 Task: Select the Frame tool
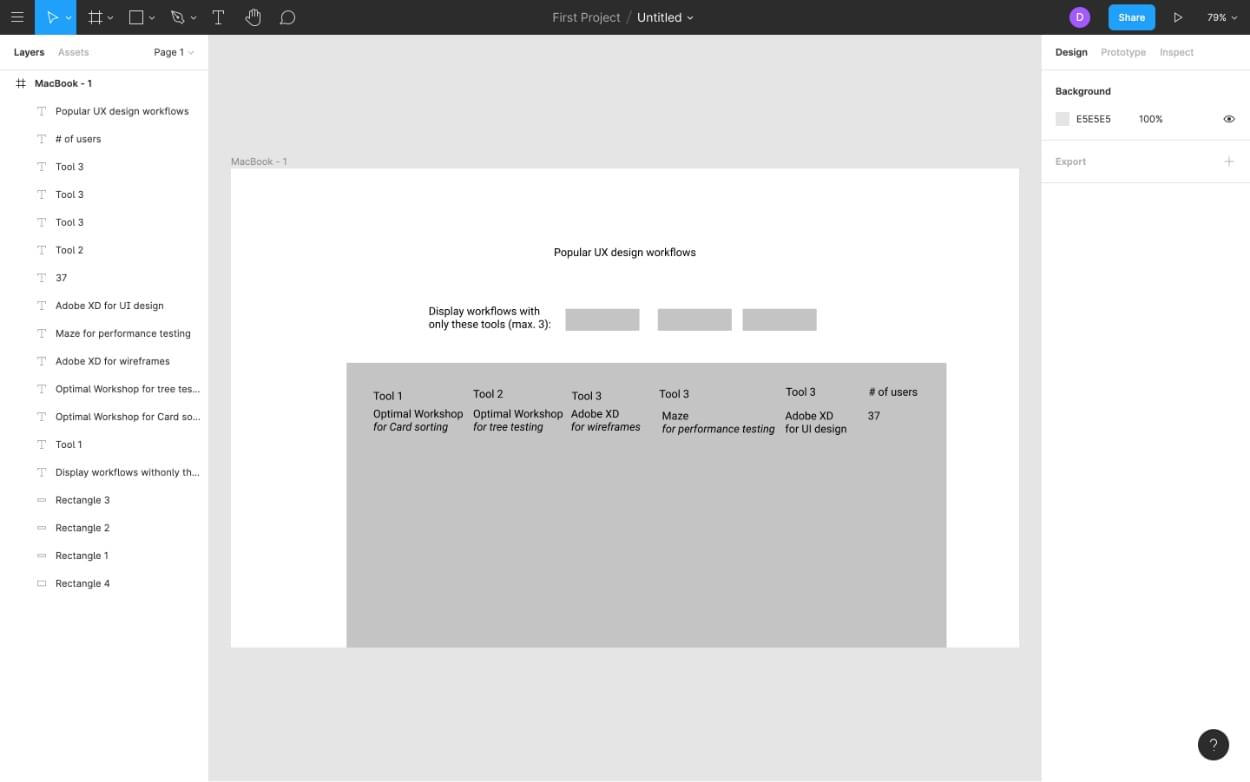(95, 17)
